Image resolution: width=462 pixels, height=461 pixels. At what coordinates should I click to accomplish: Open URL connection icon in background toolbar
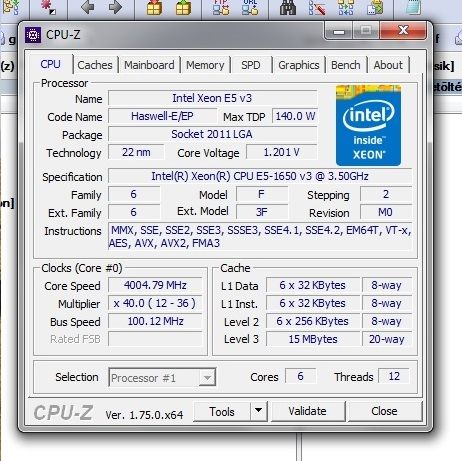[250, 7]
